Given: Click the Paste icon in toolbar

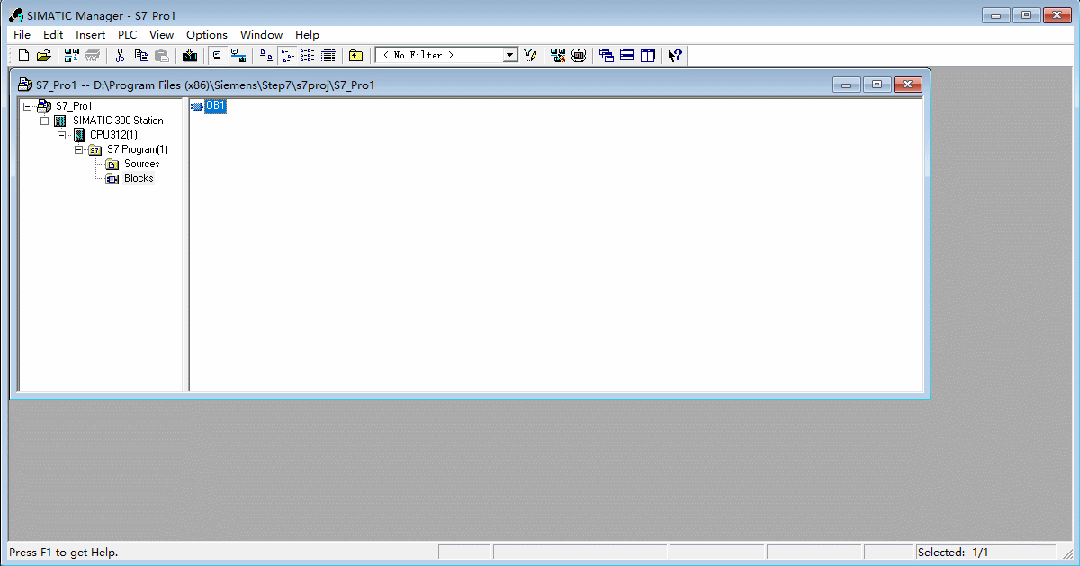Looking at the screenshot, I should pos(162,55).
